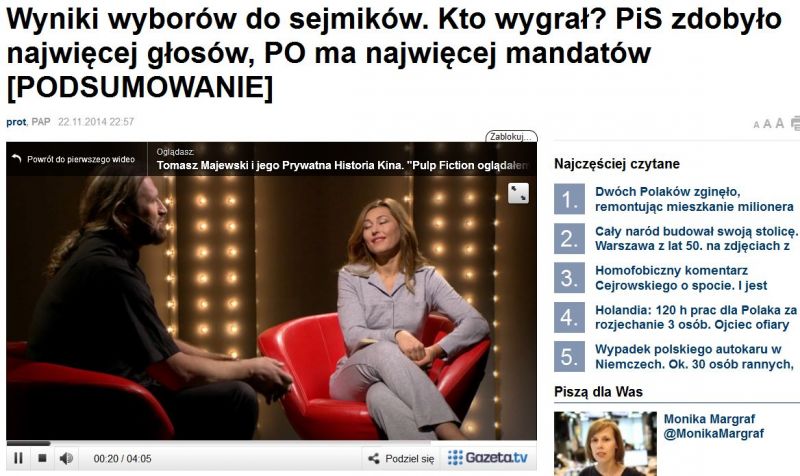The height and width of the screenshot is (476, 800).
Task: Open Wypadek polskiego autokaru article
Action: (694, 356)
